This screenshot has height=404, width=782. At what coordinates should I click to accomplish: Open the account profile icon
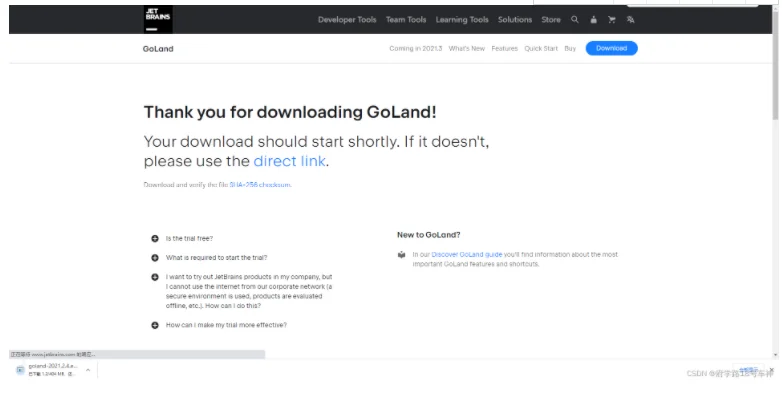coord(593,19)
